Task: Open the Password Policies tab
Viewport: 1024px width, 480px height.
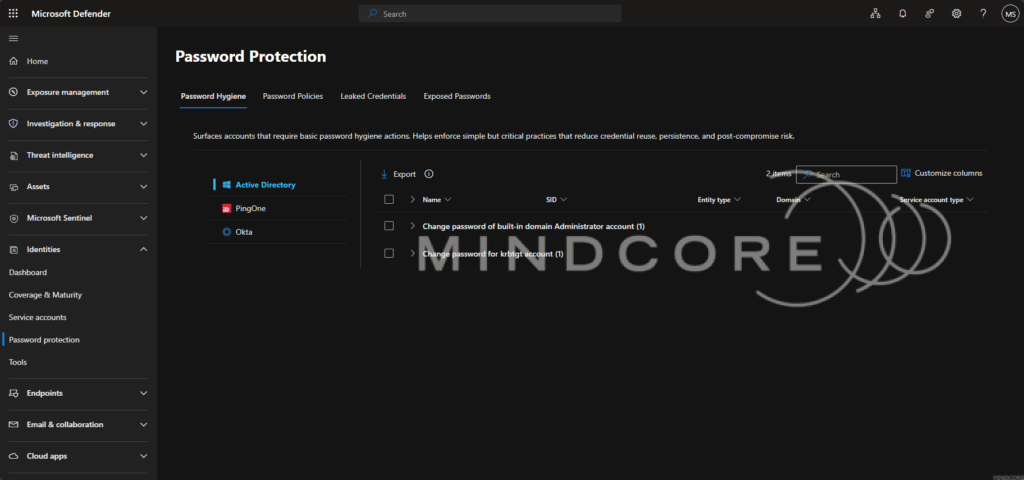Action: (293, 96)
